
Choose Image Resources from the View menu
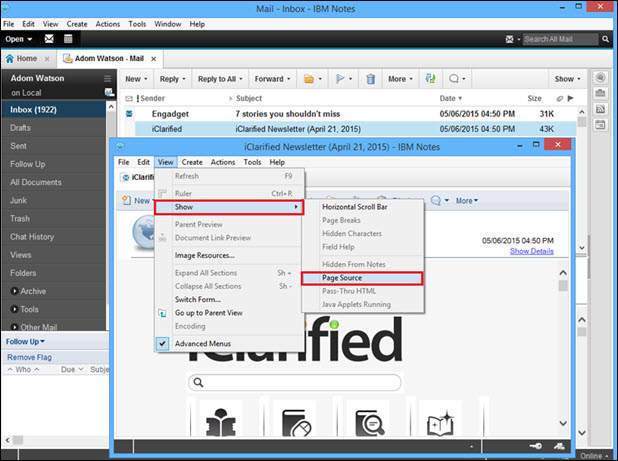pos(204,255)
